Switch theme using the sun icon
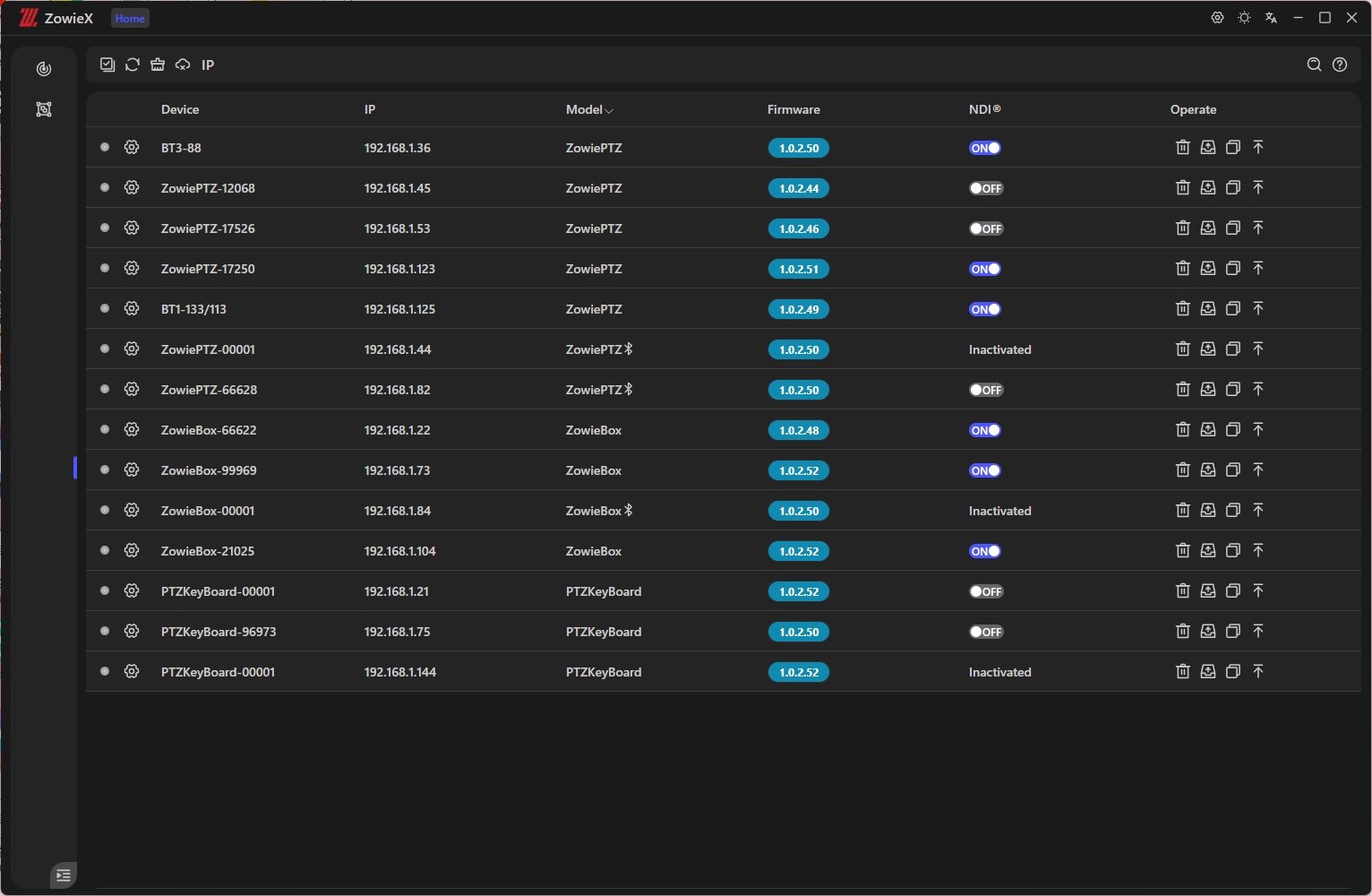 click(1244, 18)
